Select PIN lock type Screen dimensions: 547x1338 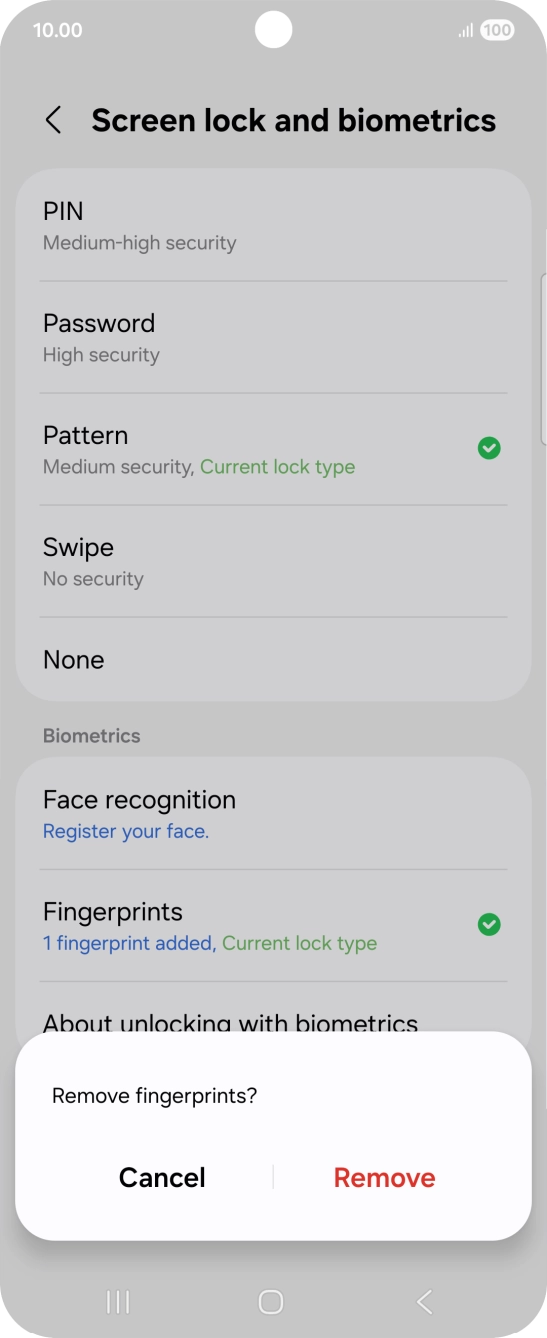pyautogui.click(x=273, y=225)
